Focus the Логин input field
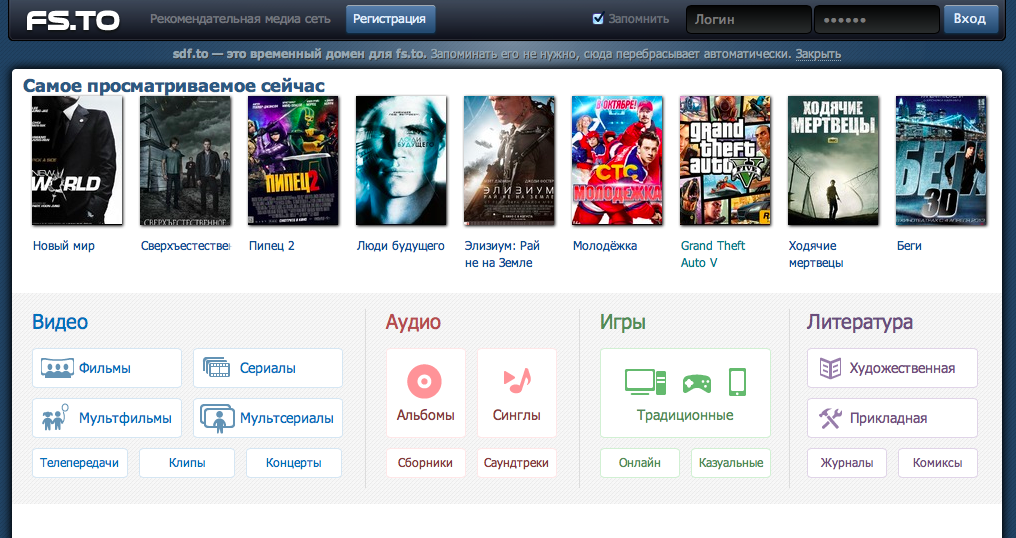The width and height of the screenshot is (1016, 538). tap(748, 19)
